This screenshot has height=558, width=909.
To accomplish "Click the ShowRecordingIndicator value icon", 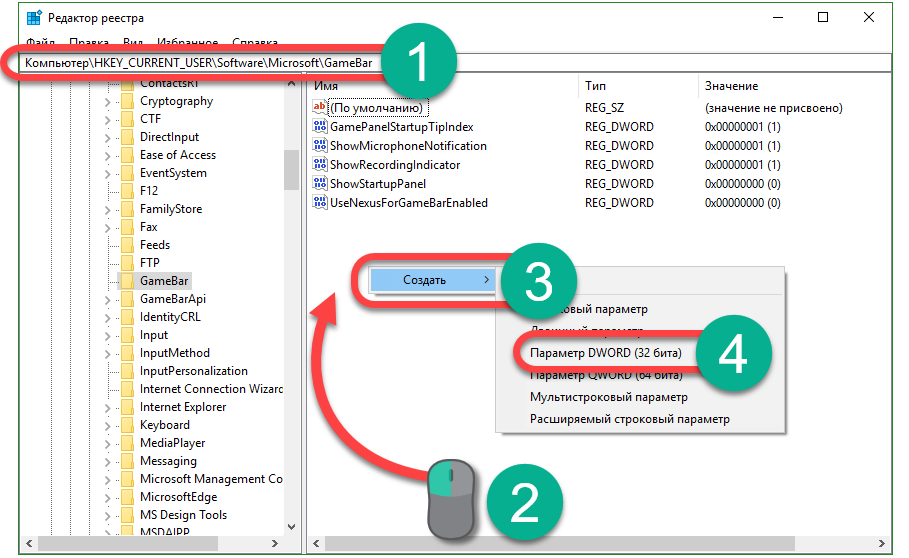I will (x=320, y=165).
